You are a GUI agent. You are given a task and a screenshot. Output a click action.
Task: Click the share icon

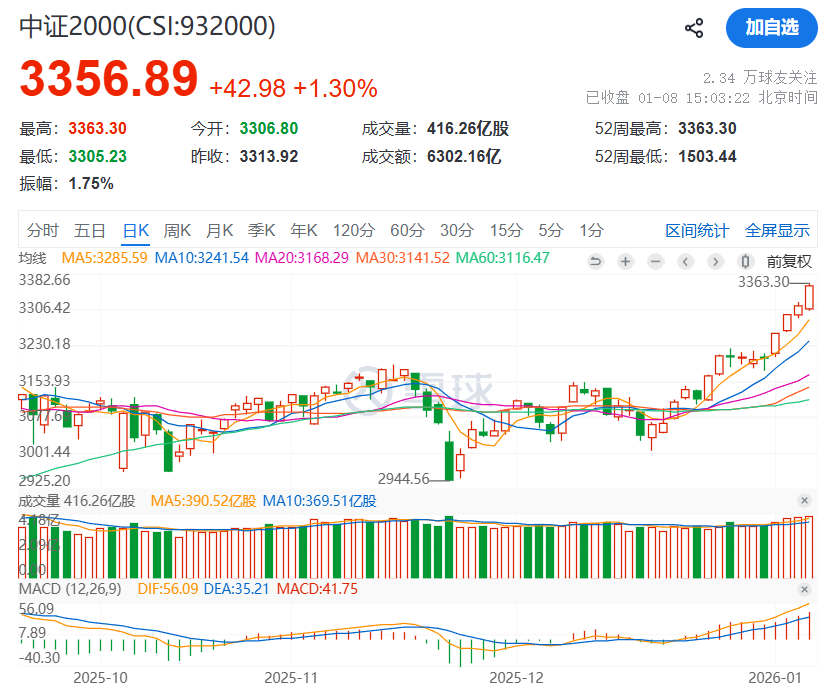[694, 28]
